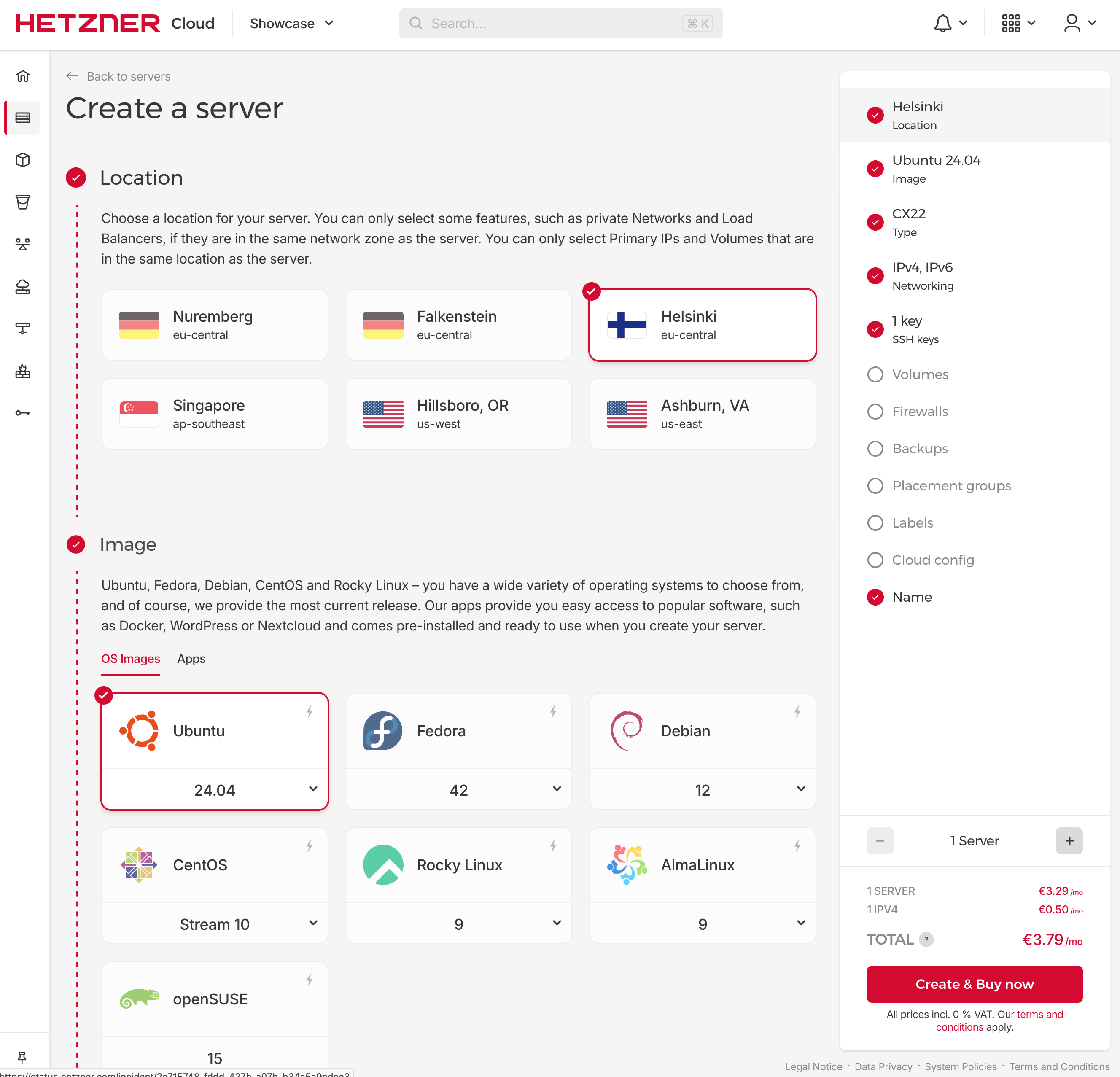Viewport: 1120px width, 1077px height.
Task: Open System Policies footer link
Action: pyautogui.click(x=961, y=1066)
